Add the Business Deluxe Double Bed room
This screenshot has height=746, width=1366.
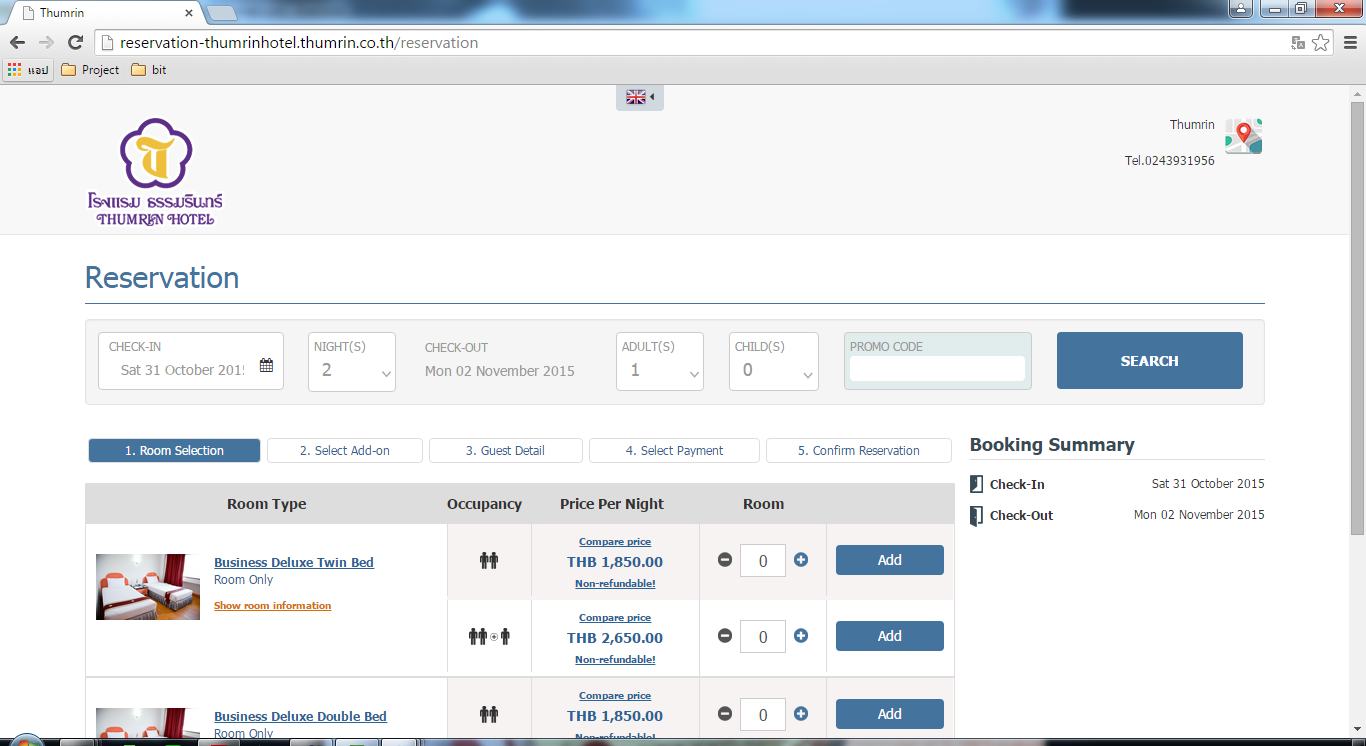point(890,714)
